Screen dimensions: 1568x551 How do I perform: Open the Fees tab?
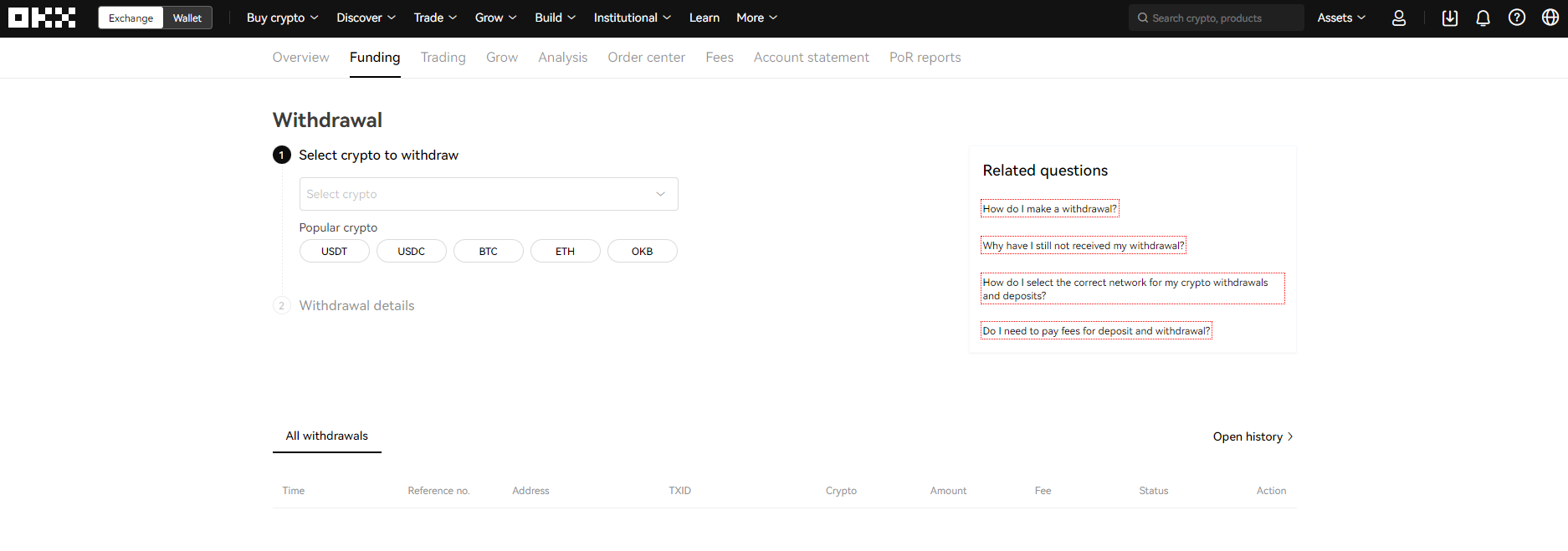click(x=720, y=58)
